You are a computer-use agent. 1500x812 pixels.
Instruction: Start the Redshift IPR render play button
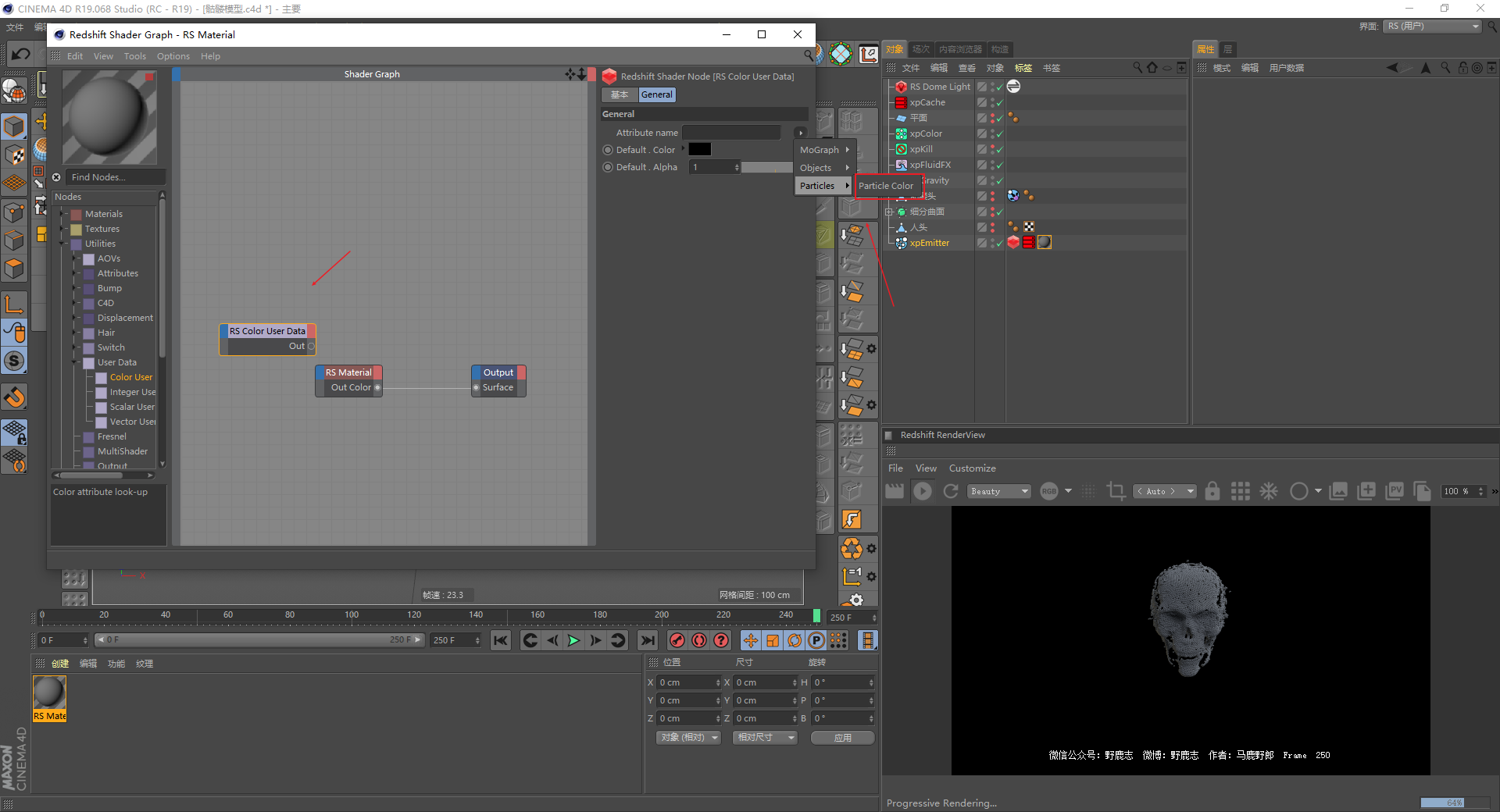tap(923, 491)
